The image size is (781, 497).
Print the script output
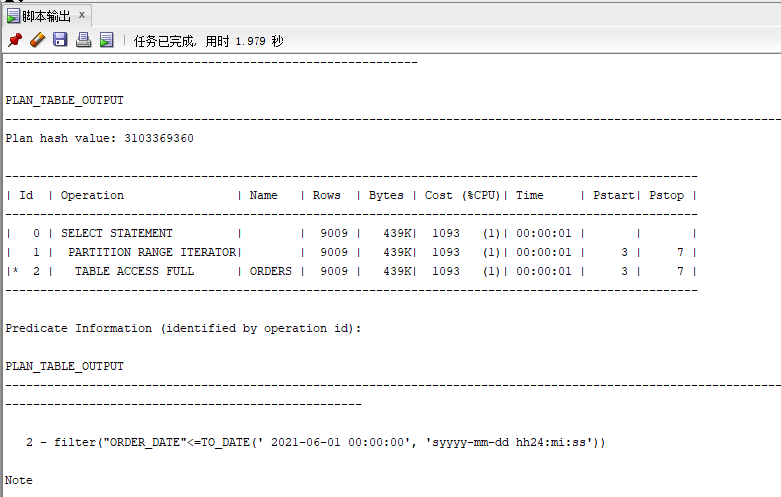[x=83, y=40]
